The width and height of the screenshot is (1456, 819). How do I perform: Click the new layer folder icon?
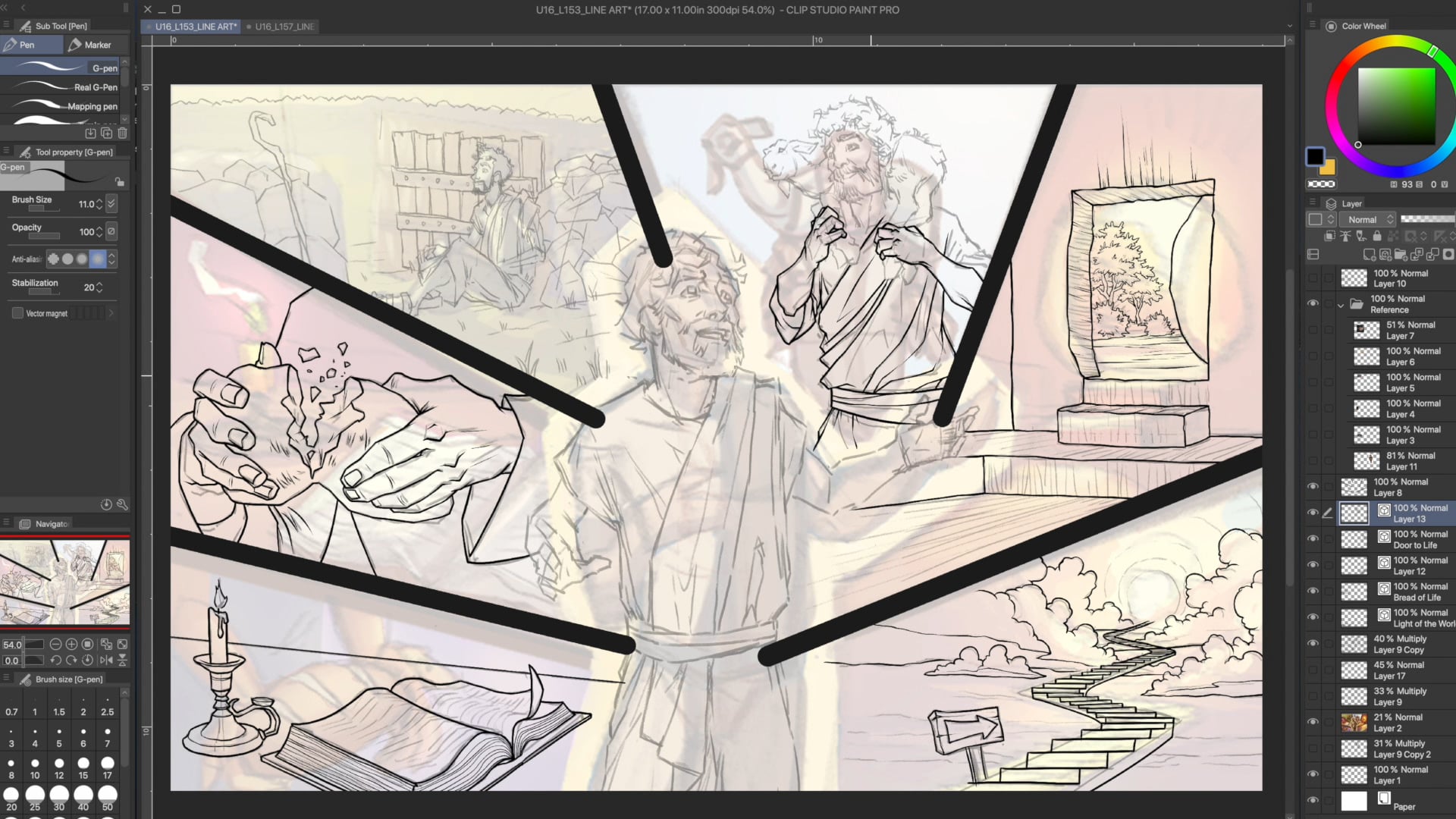tap(1401, 255)
